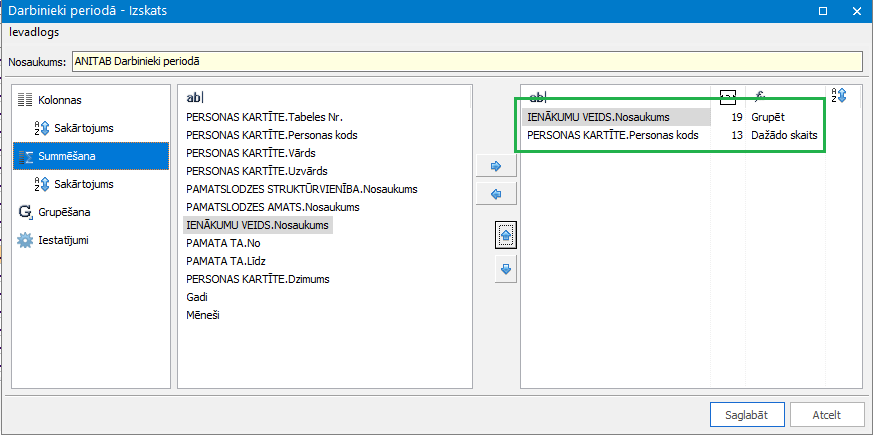Viewport: 873px width, 436px height.
Task: Select PAMATSLODZES AMATS.Nosaukums field
Action: pos(273,207)
